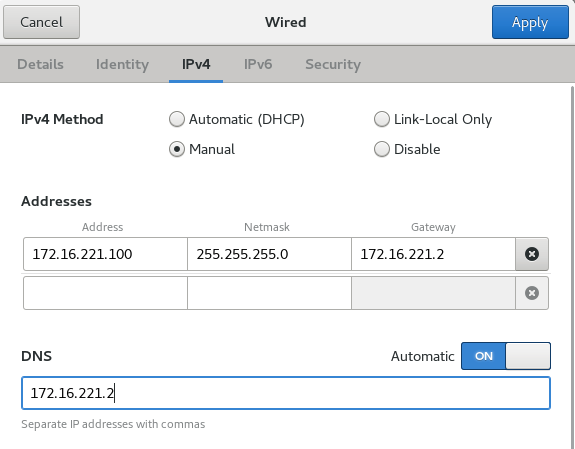575x449 pixels.
Task: Go to the Security tab
Action: coord(333,64)
